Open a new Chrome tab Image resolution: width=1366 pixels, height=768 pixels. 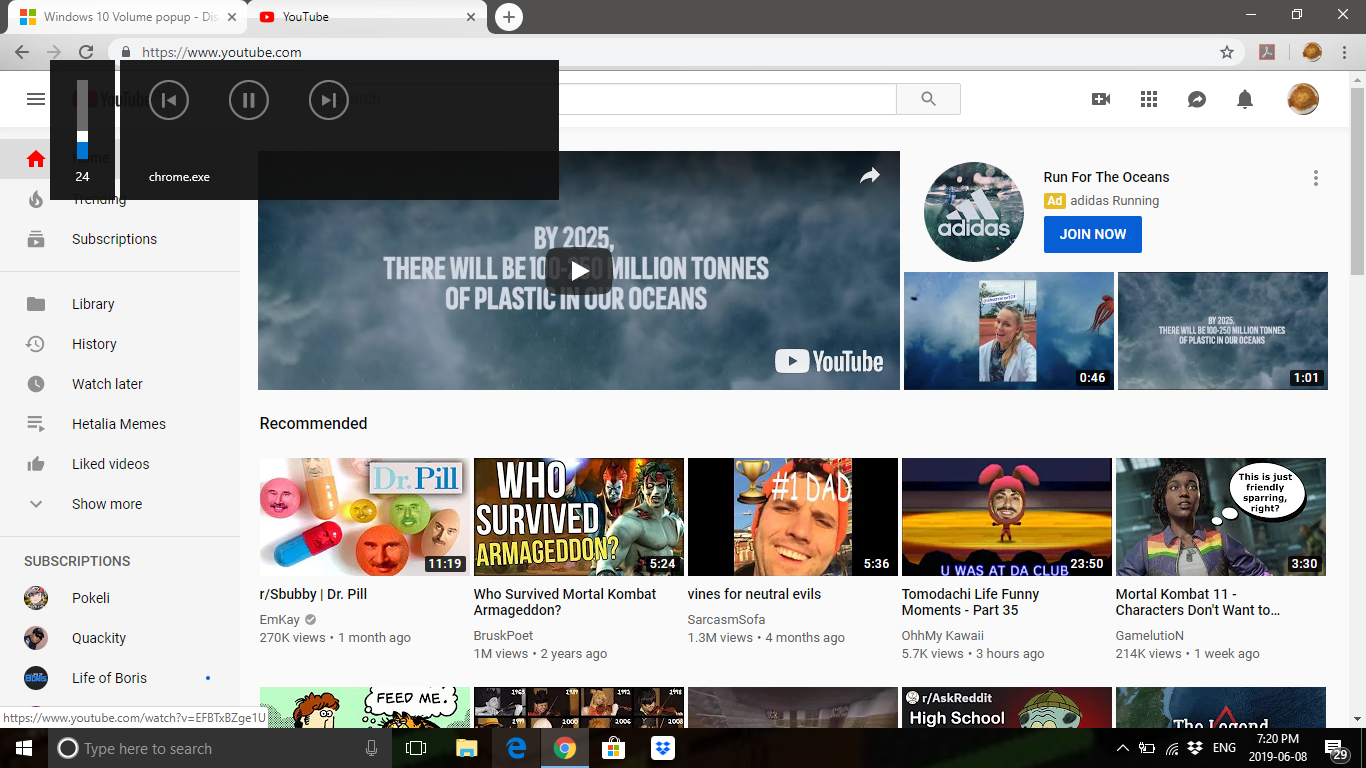[x=509, y=17]
